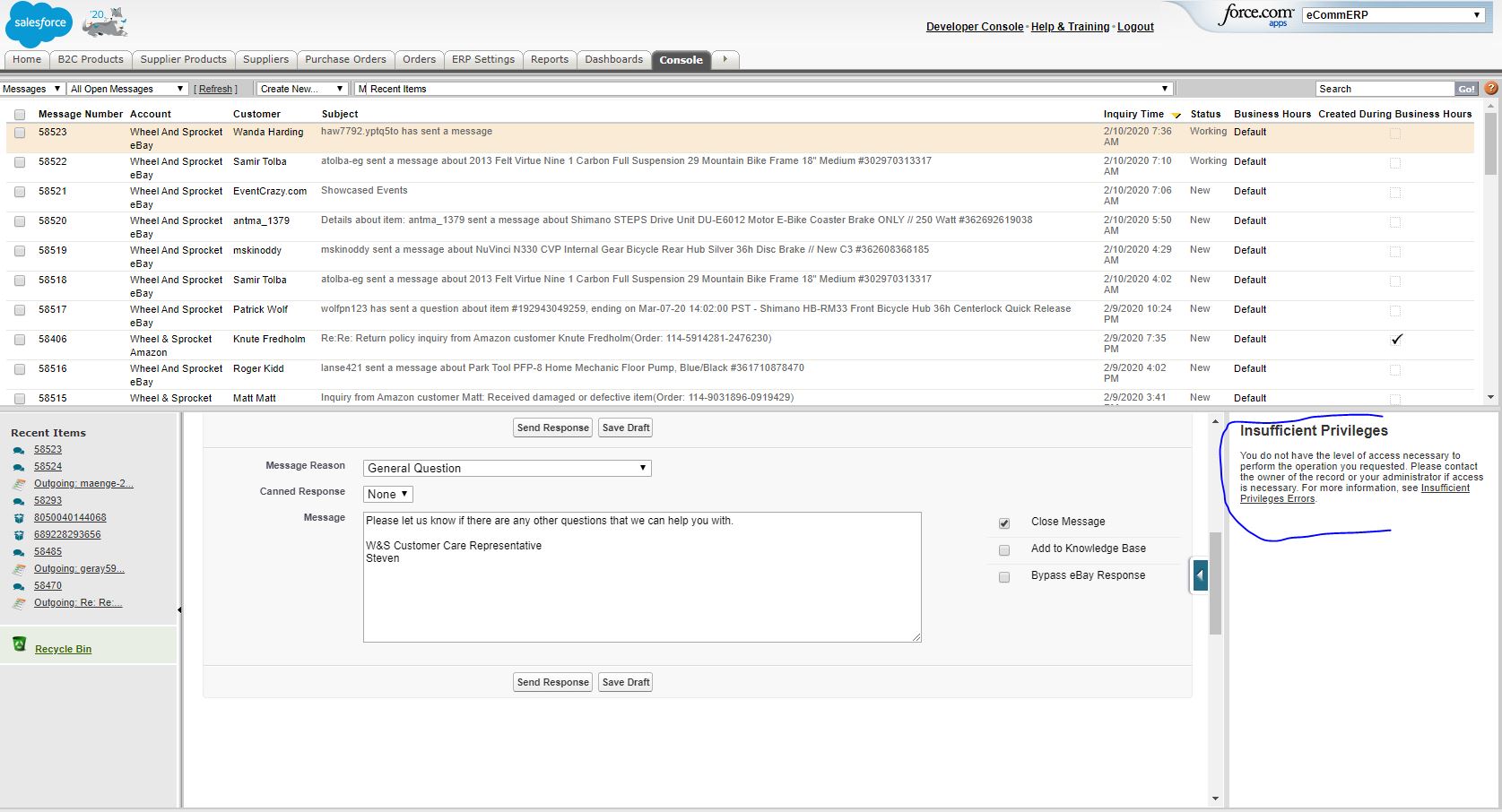Open the Supplier Products tab
This screenshot has height=812, width=1502.
[x=184, y=59]
